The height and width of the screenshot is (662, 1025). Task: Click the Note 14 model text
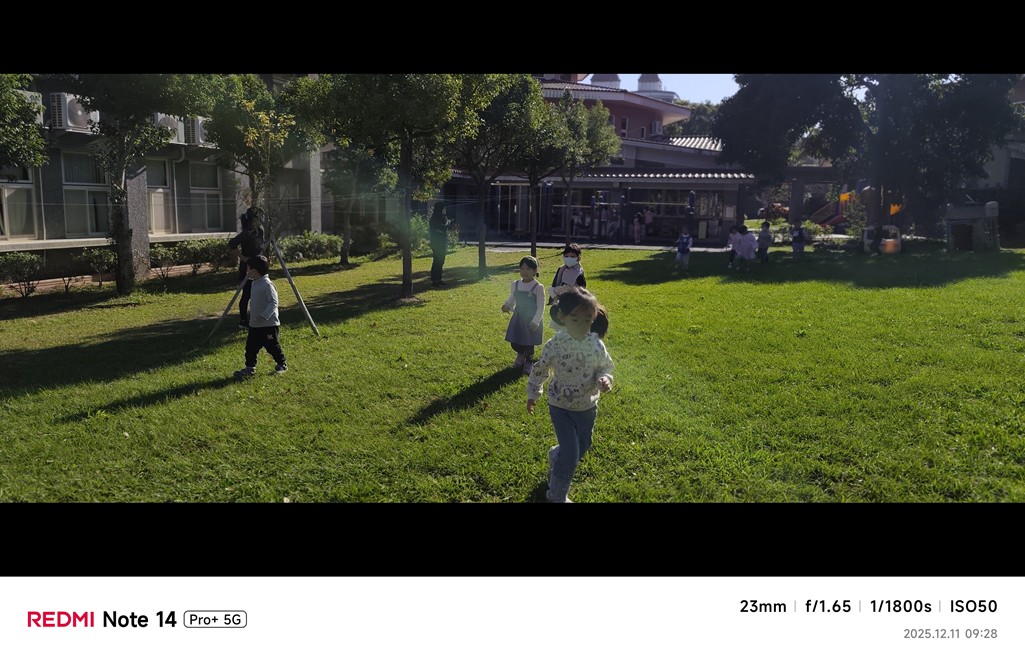(139, 619)
